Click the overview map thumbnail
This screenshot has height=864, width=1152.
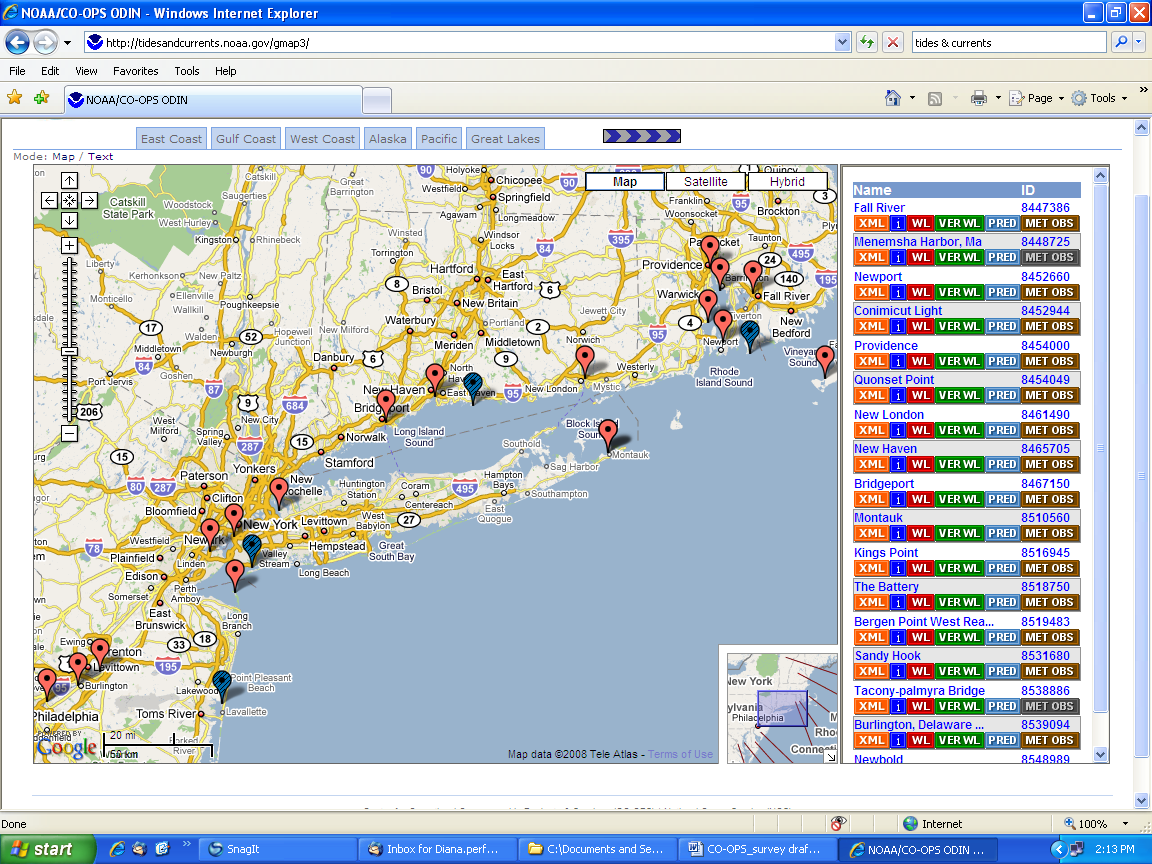tap(782, 708)
